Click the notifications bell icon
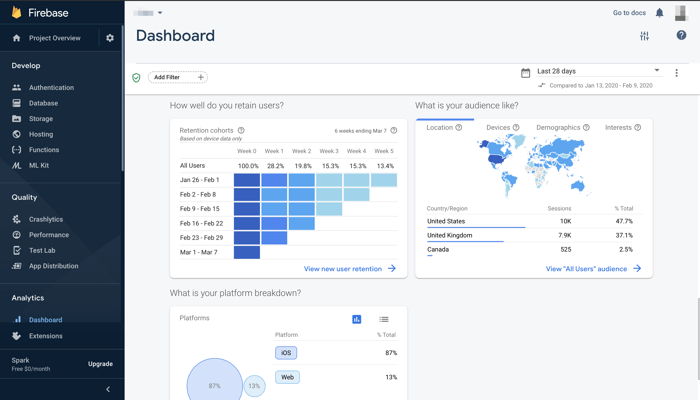Image resolution: width=700 pixels, height=400 pixels. coord(659,13)
